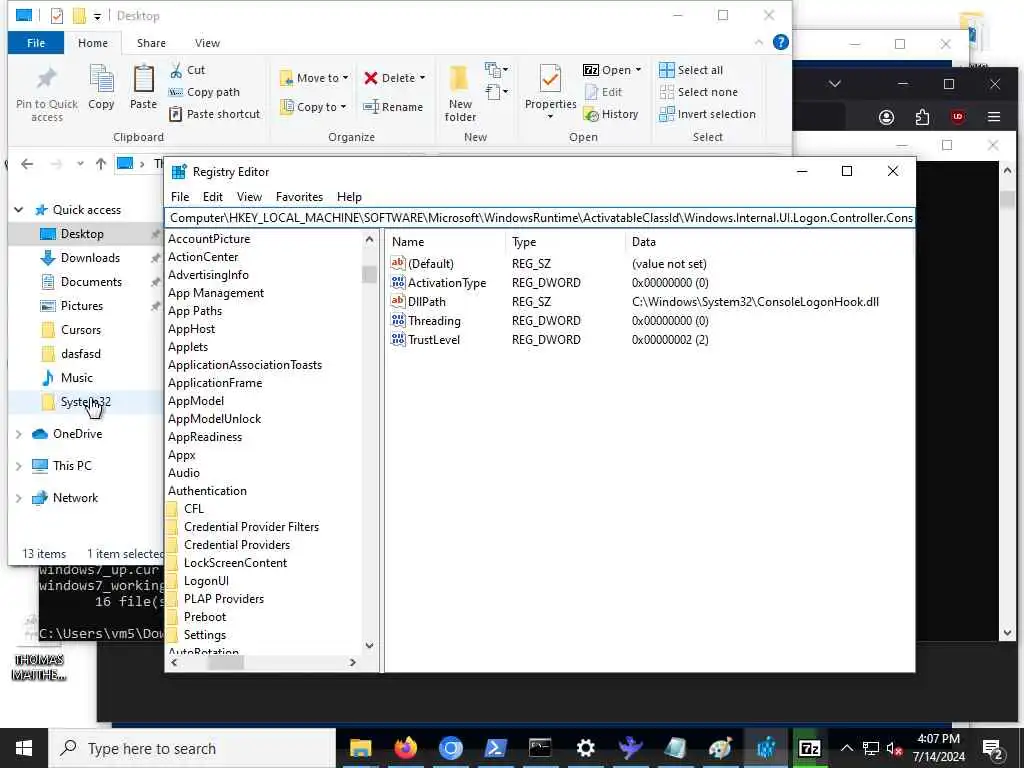
Task: Click History in the Open group
Action: 611,114
